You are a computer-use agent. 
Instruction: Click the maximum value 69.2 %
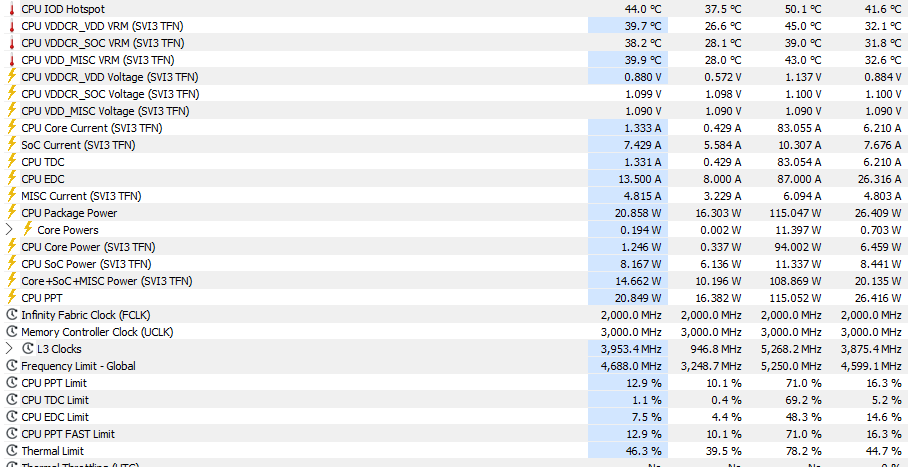804,400
